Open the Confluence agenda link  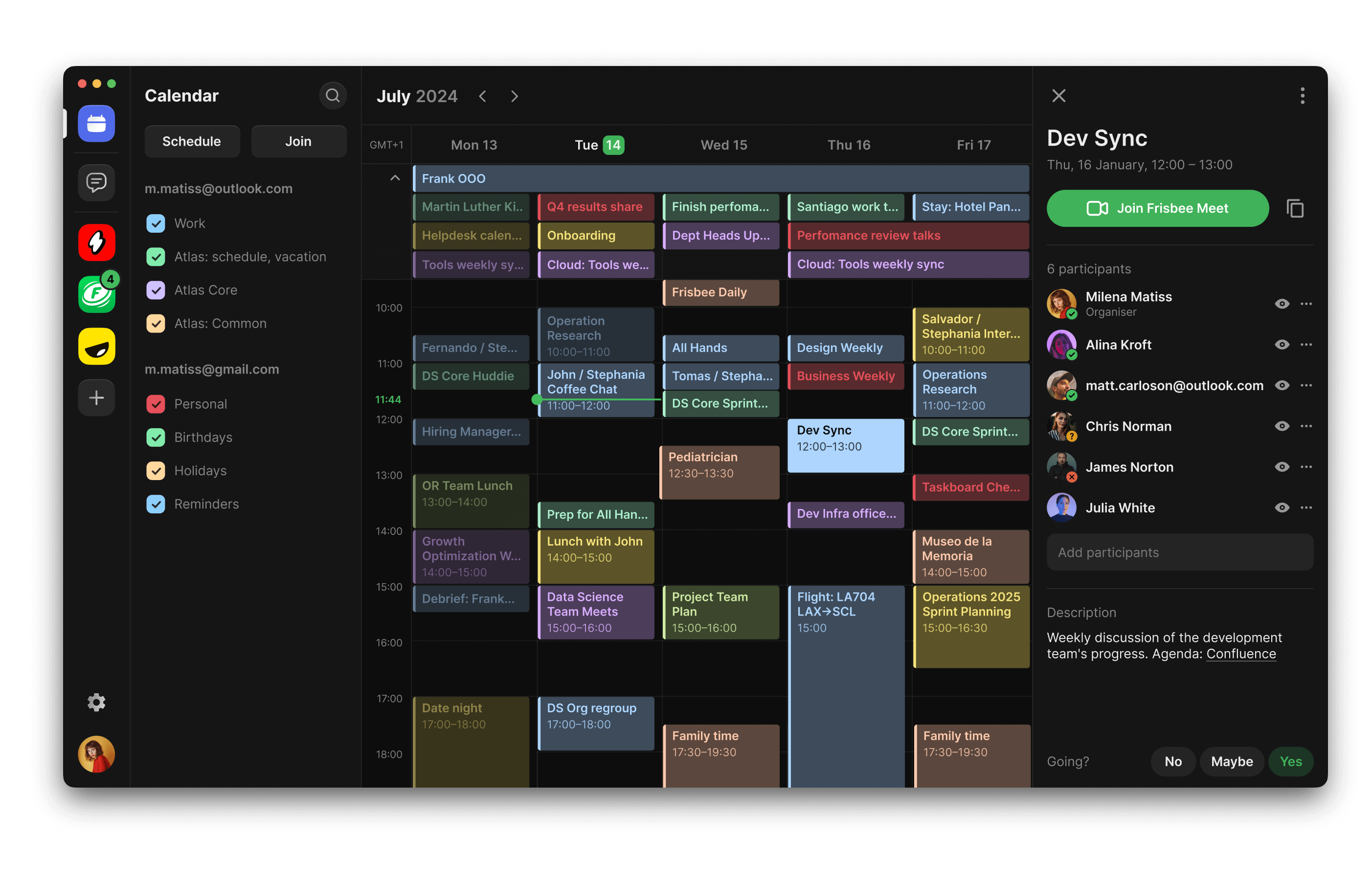(1240, 653)
